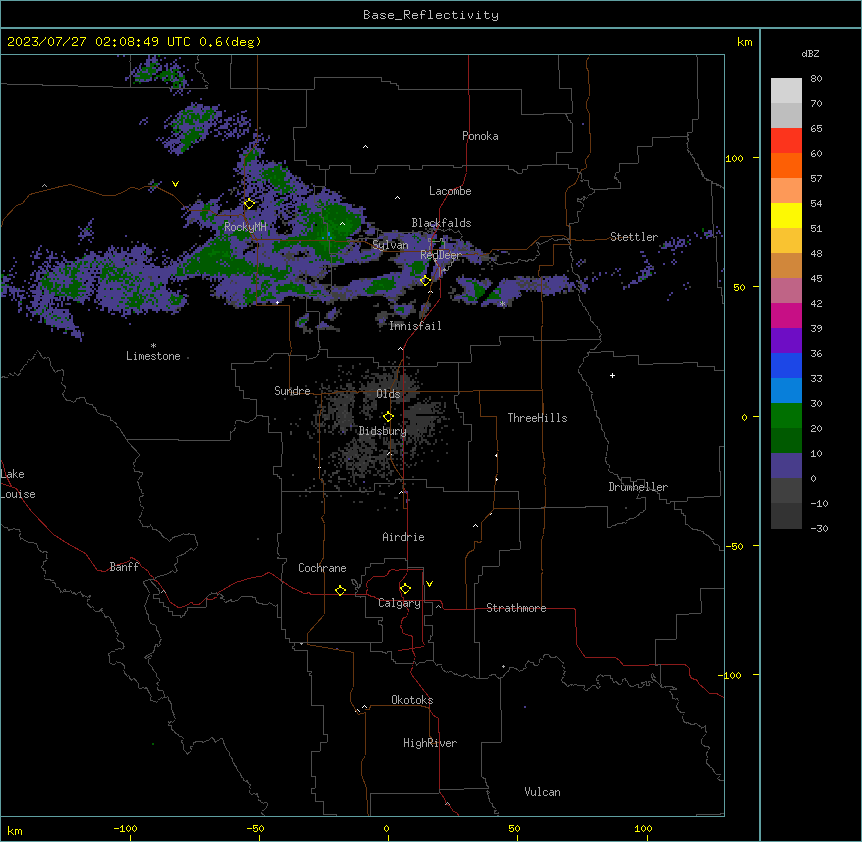Viewport: 862px width, 842px height.
Task: Click the km unit label at top right
Action: coord(744,42)
